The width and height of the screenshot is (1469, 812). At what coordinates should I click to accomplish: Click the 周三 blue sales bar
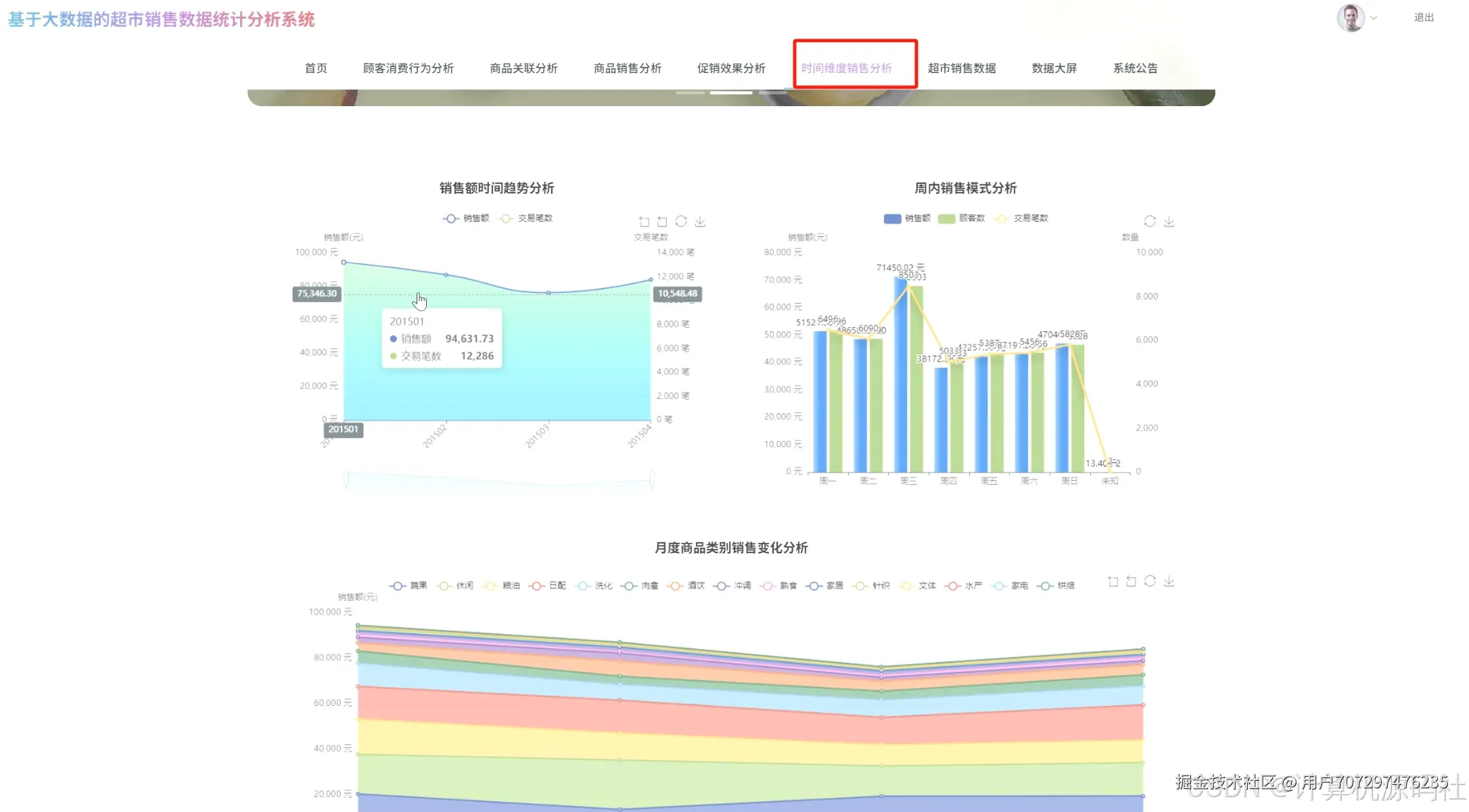(901, 375)
